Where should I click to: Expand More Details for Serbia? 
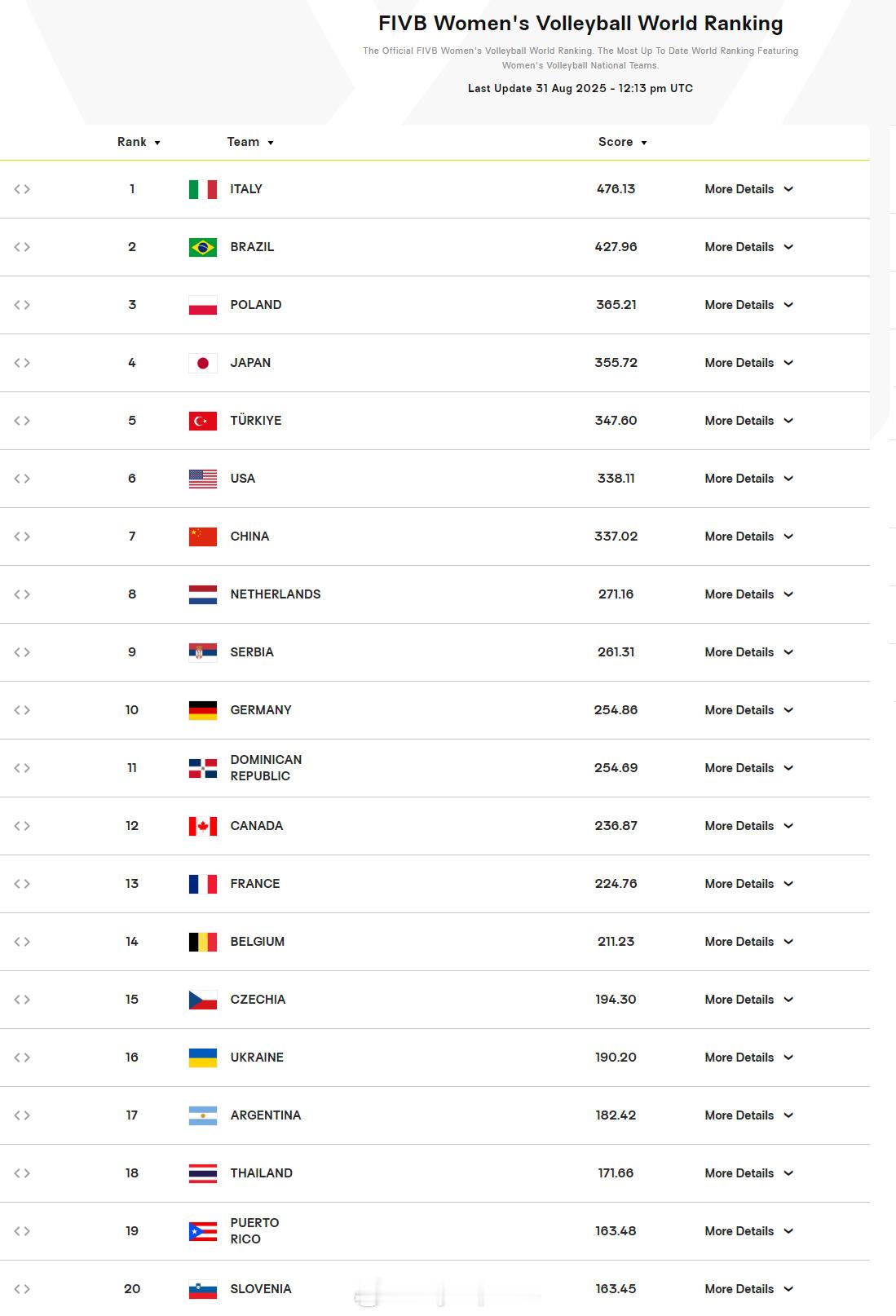pyautogui.click(x=748, y=652)
